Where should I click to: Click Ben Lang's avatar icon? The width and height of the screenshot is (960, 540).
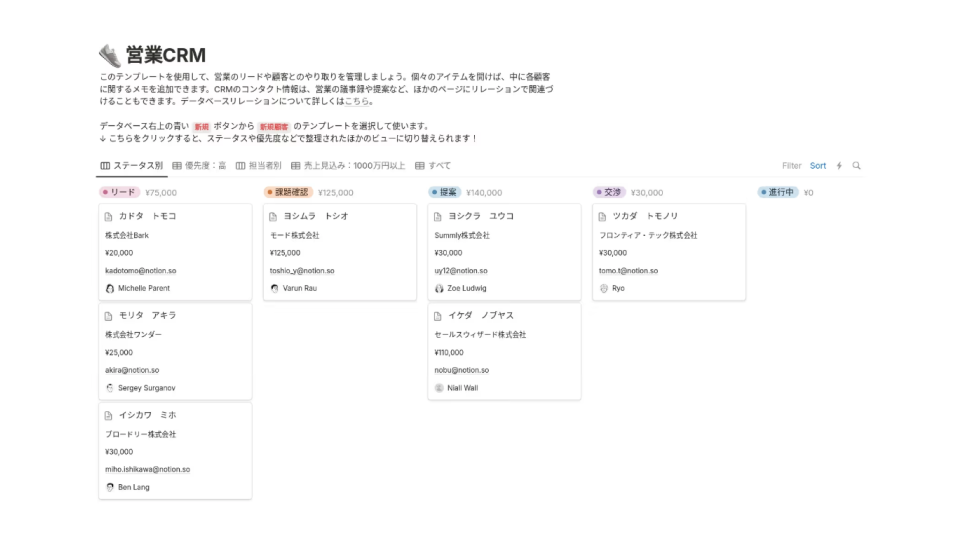[x=110, y=487]
